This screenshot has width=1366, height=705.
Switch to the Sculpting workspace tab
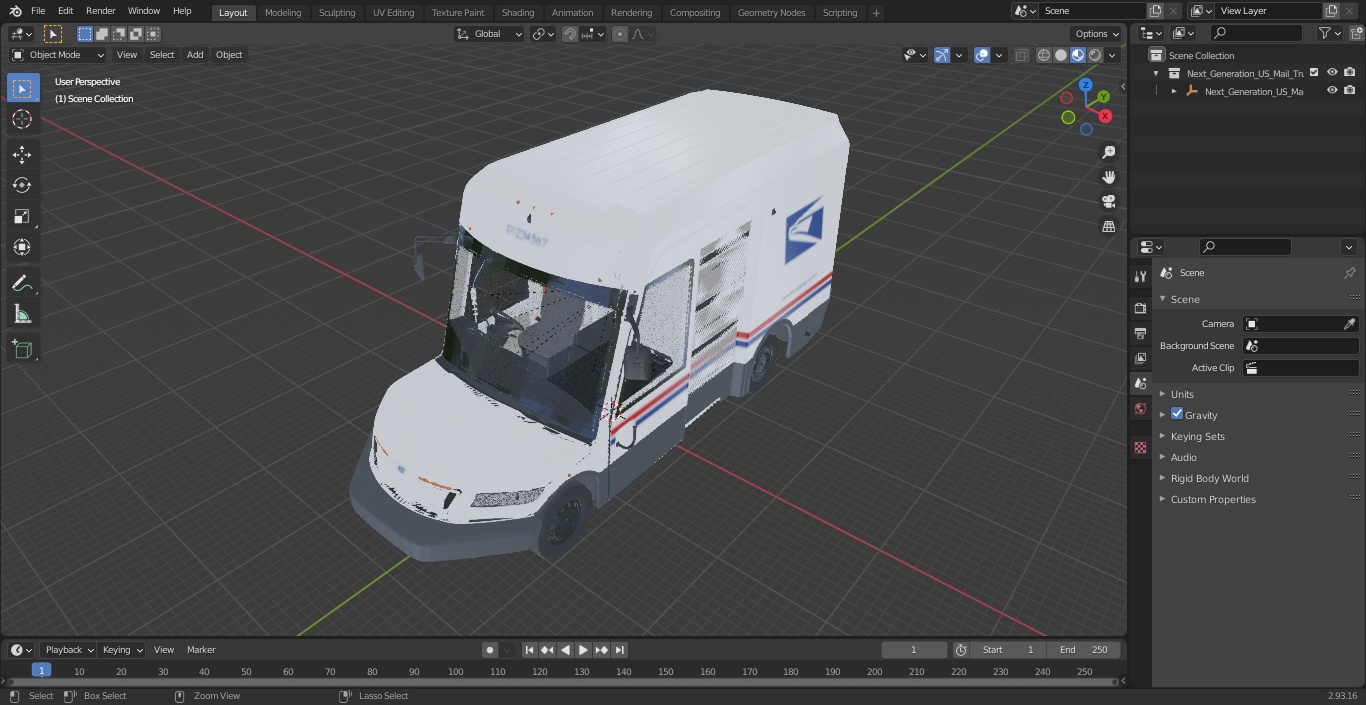point(337,13)
